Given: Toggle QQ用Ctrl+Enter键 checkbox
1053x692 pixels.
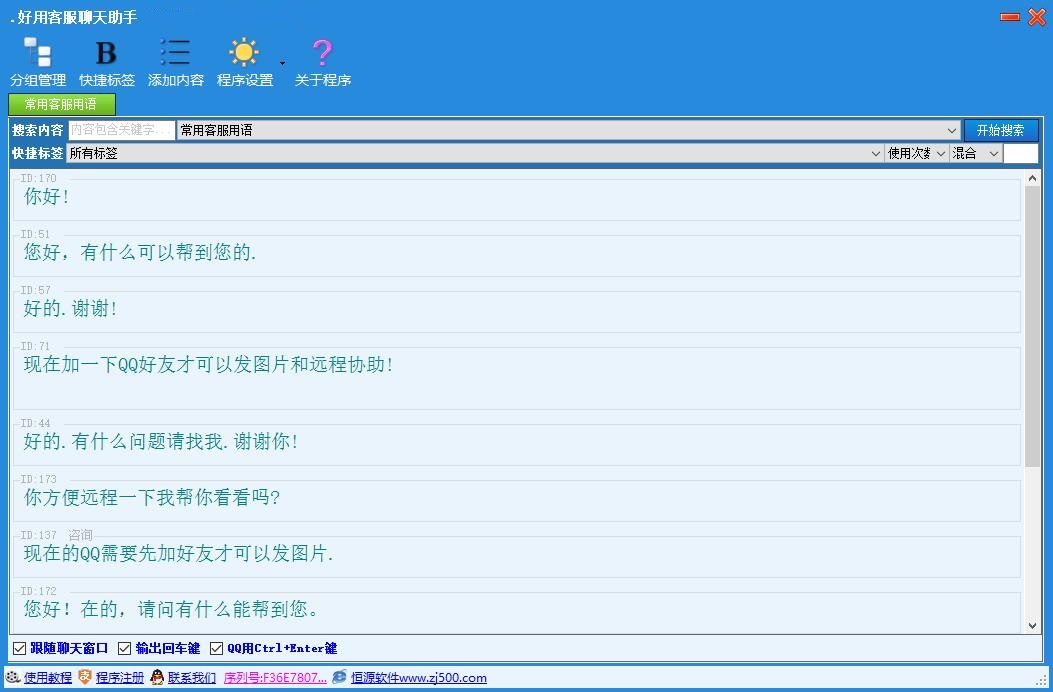Looking at the screenshot, I should coord(216,648).
